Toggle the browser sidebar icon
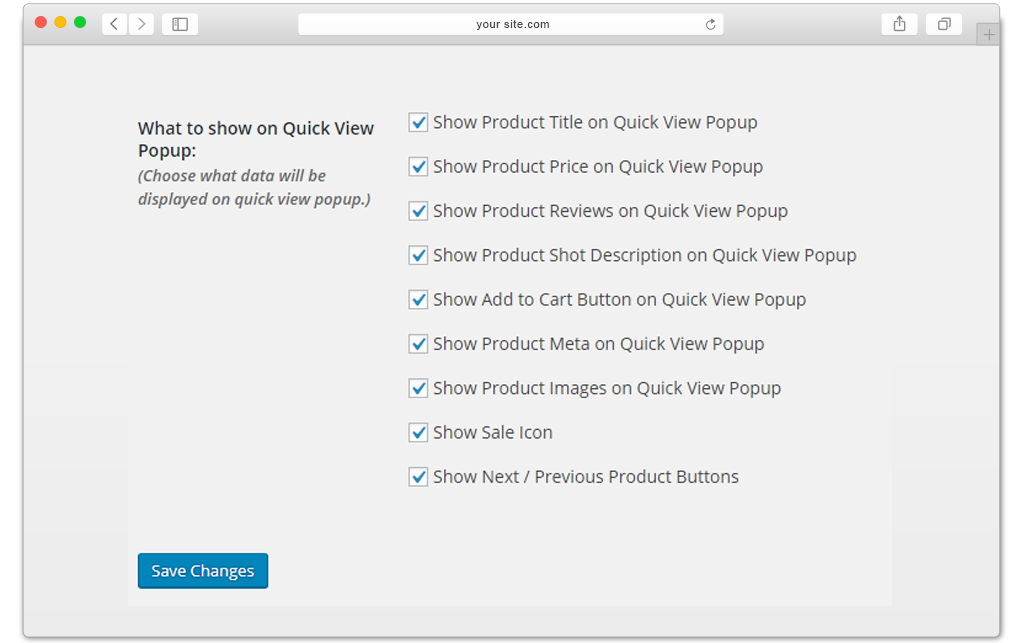 pyautogui.click(x=180, y=24)
